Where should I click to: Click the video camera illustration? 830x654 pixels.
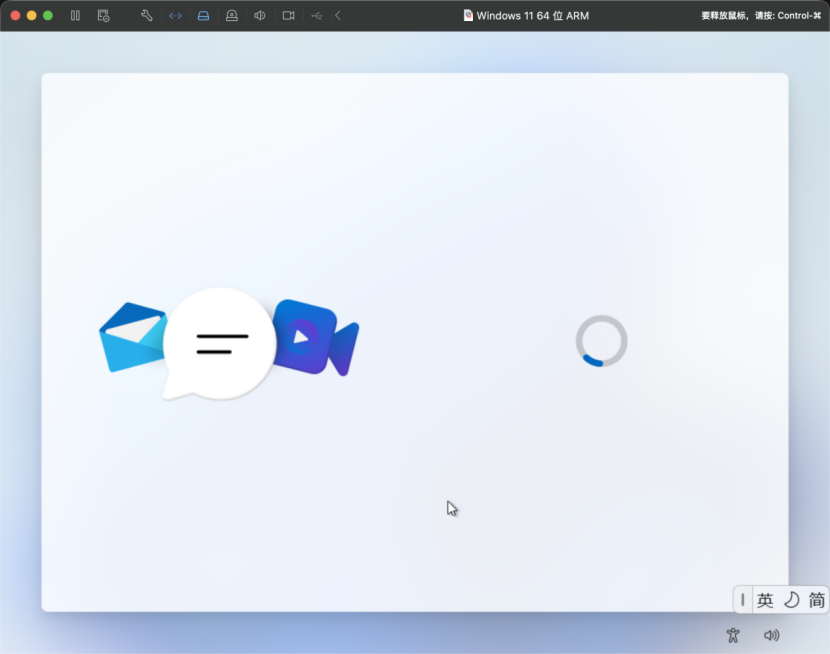317,338
